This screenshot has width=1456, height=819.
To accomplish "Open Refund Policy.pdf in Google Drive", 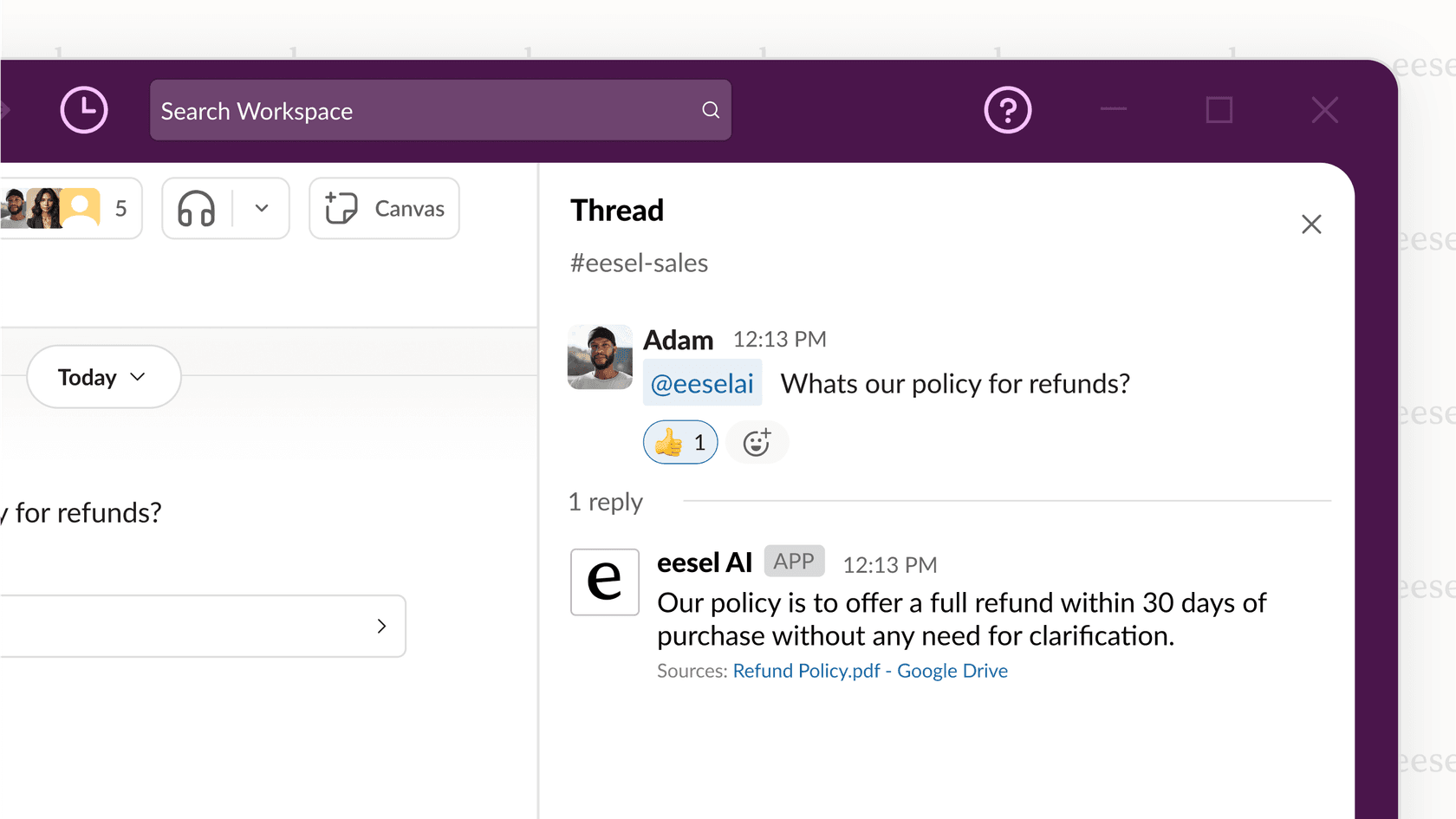I will tap(869, 670).
